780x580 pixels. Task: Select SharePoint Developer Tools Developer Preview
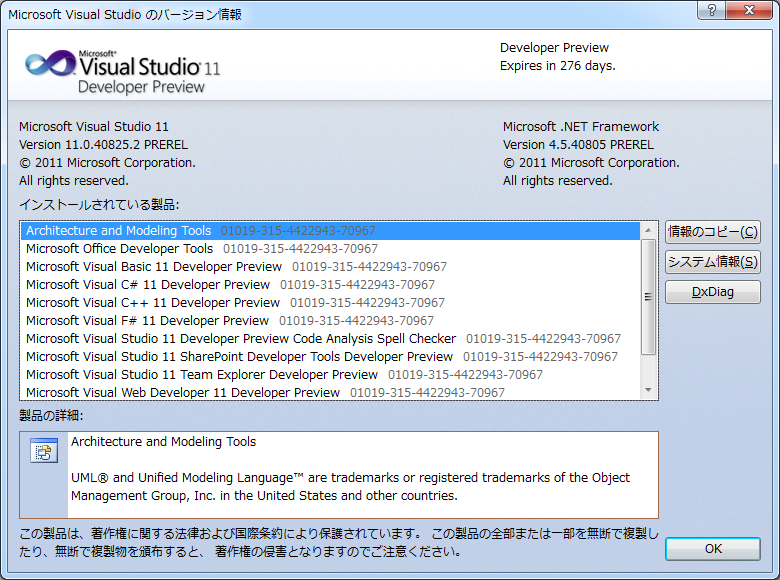(x=239, y=357)
